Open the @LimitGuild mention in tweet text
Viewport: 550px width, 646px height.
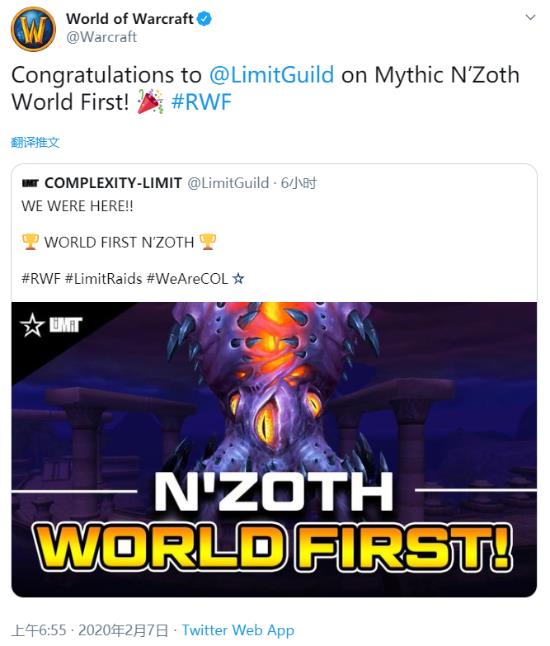point(271,75)
